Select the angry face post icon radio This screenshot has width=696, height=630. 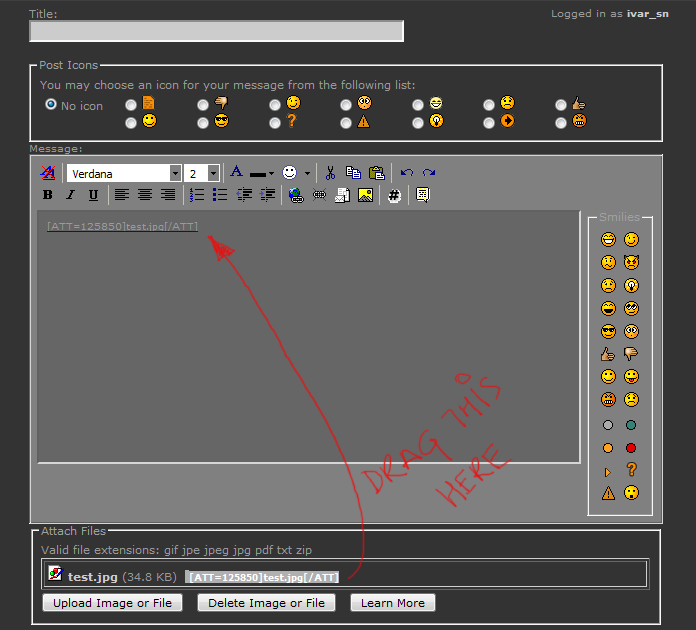pyautogui.click(x=561, y=123)
